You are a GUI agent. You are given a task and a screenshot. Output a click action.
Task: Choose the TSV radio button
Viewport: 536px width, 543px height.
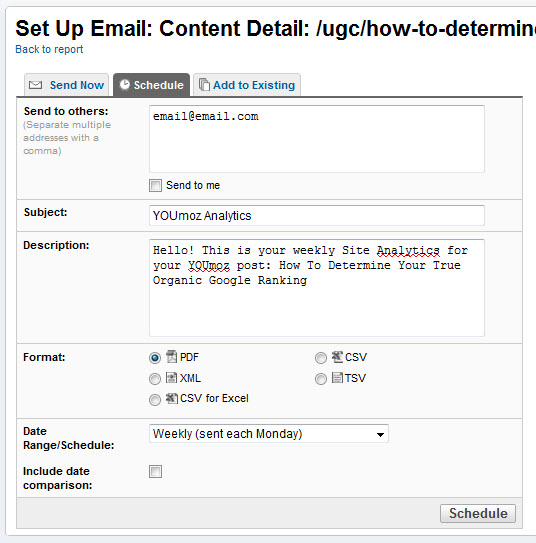click(x=321, y=379)
